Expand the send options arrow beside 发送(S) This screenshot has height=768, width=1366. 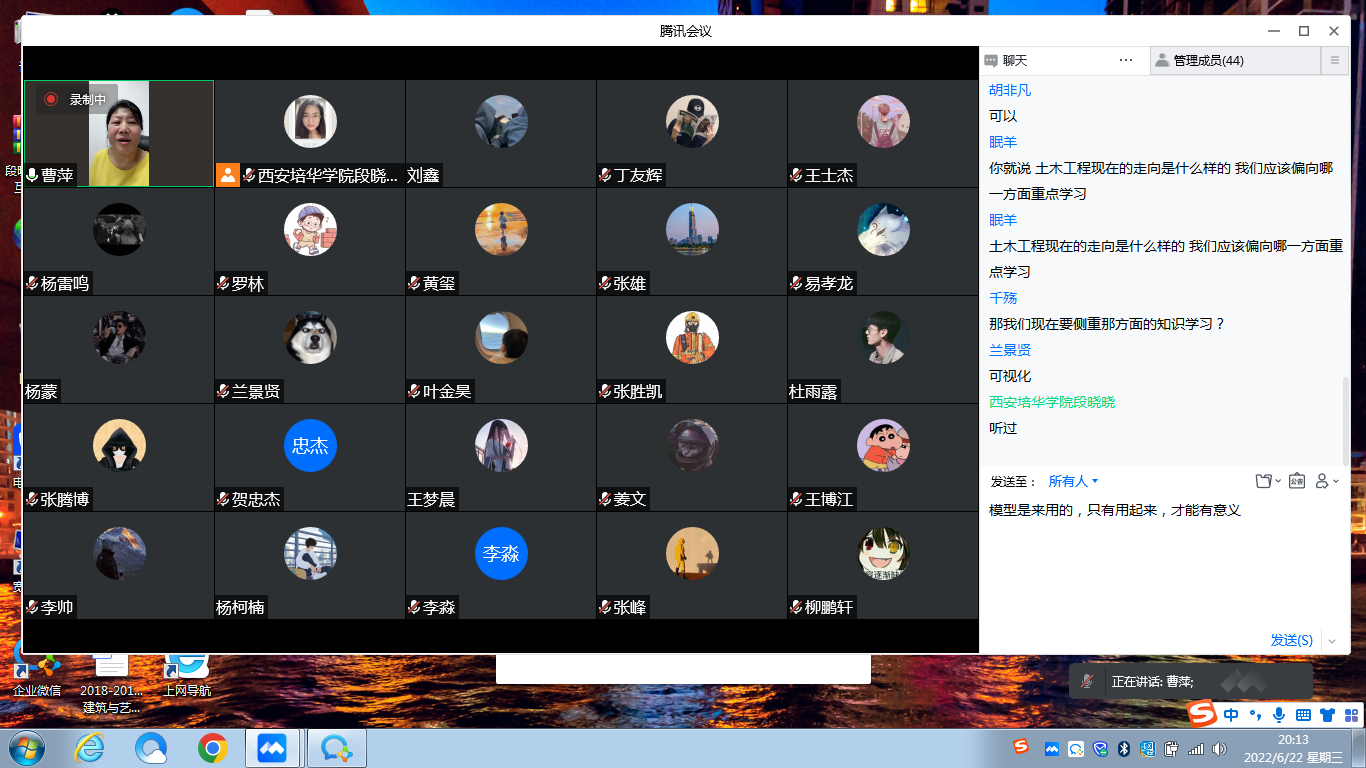1331,640
